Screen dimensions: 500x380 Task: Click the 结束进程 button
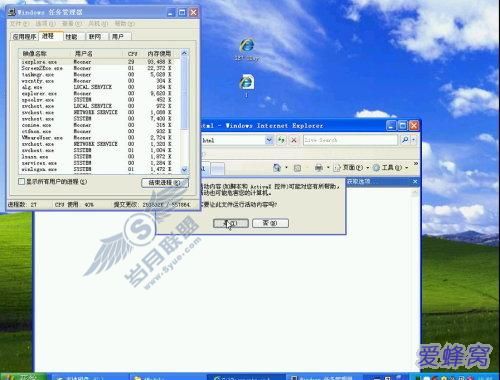[165, 183]
